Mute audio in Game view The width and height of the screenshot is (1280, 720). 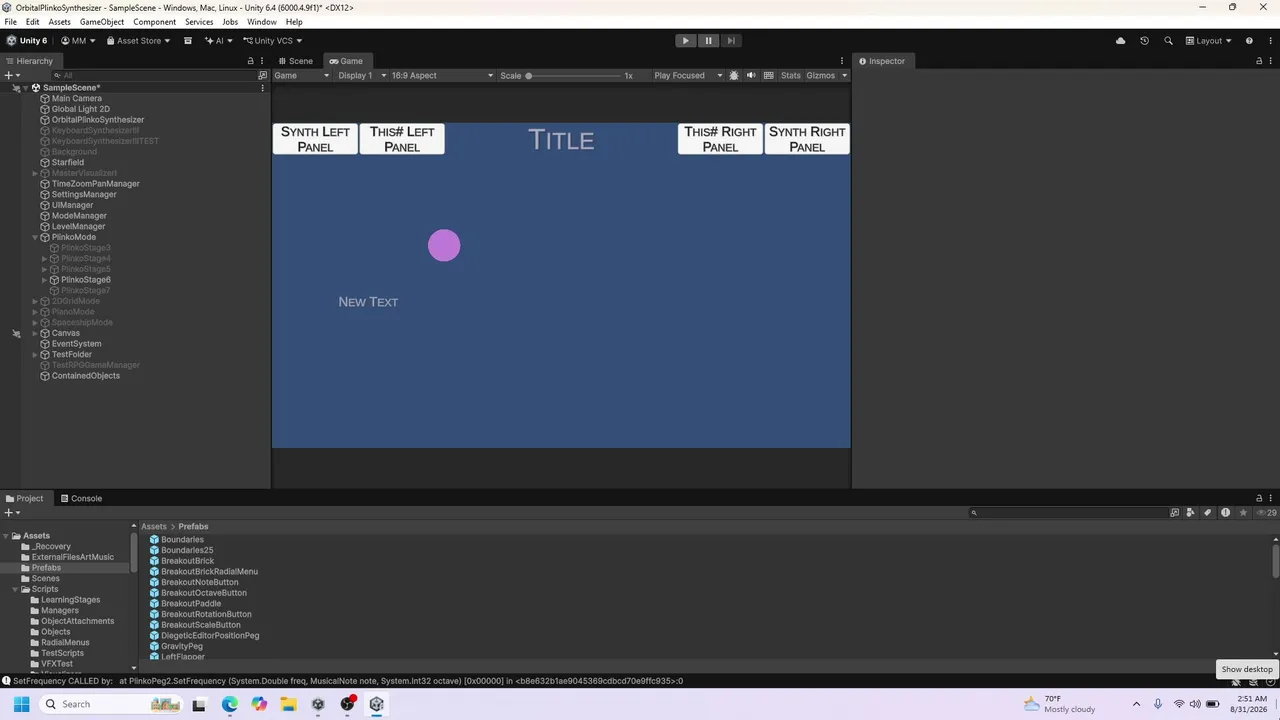click(751, 76)
